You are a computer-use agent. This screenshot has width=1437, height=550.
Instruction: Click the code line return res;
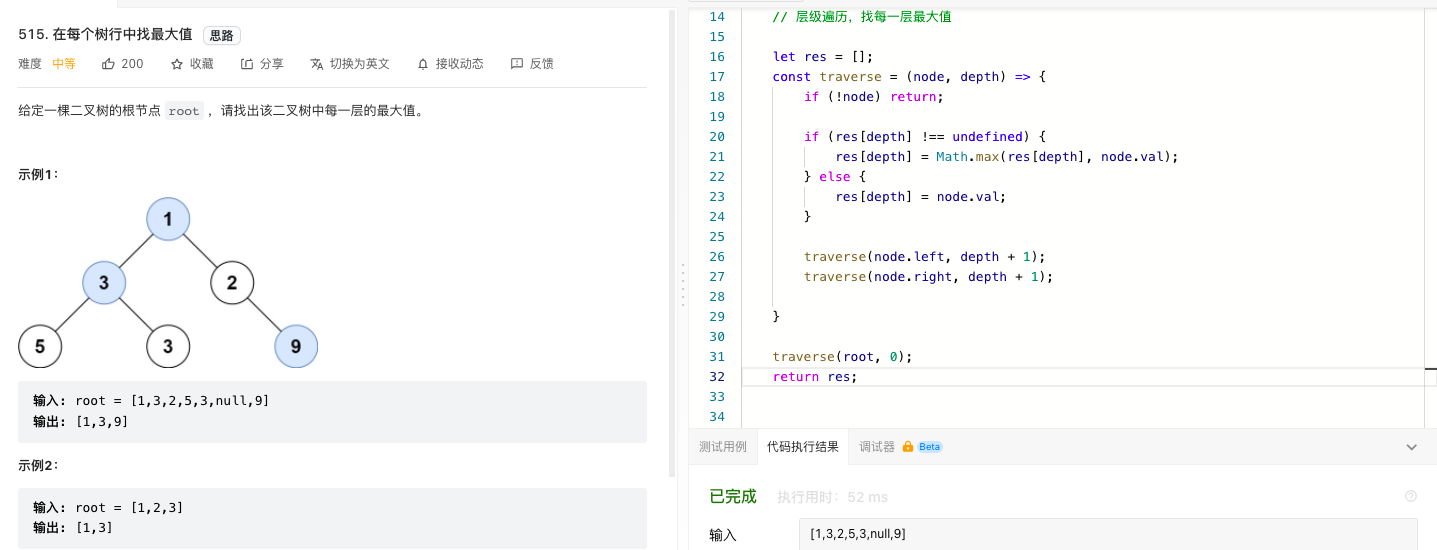pos(815,377)
